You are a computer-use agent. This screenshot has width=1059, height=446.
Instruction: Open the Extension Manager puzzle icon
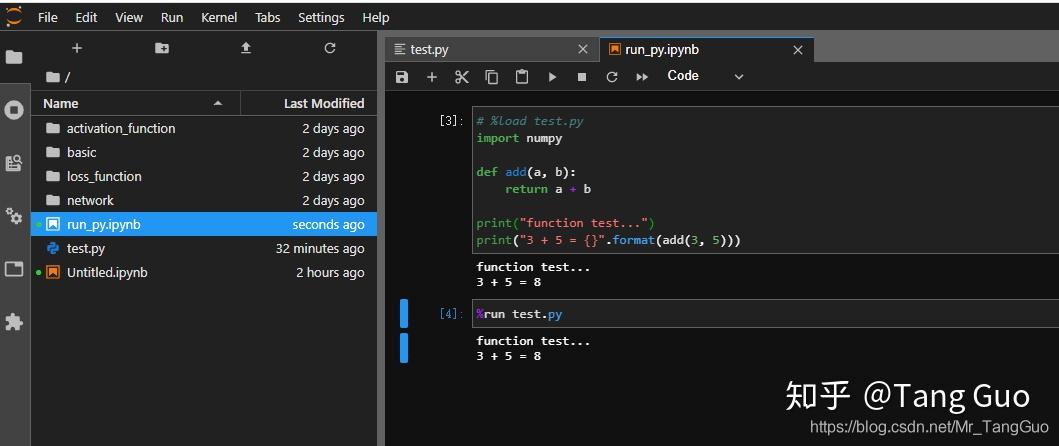(14, 322)
